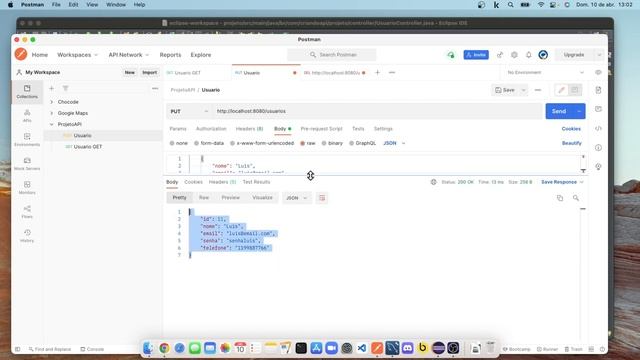Open a new request tab with plus
The height and width of the screenshot is (360, 640).
click(377, 73)
